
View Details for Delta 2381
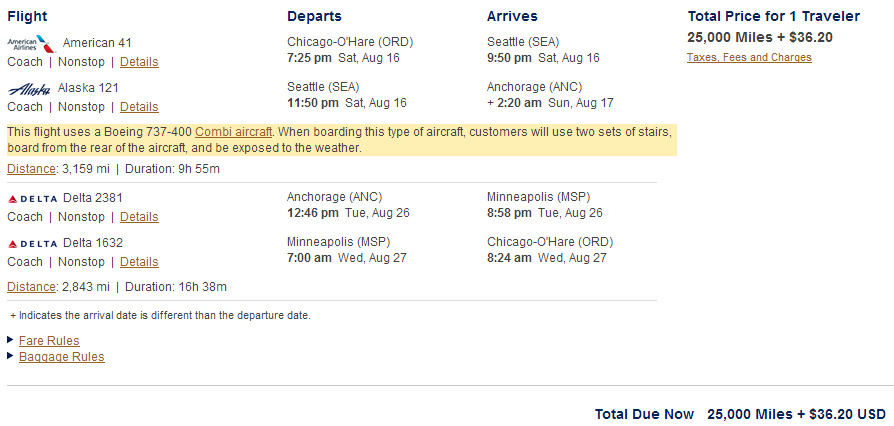coord(139,217)
